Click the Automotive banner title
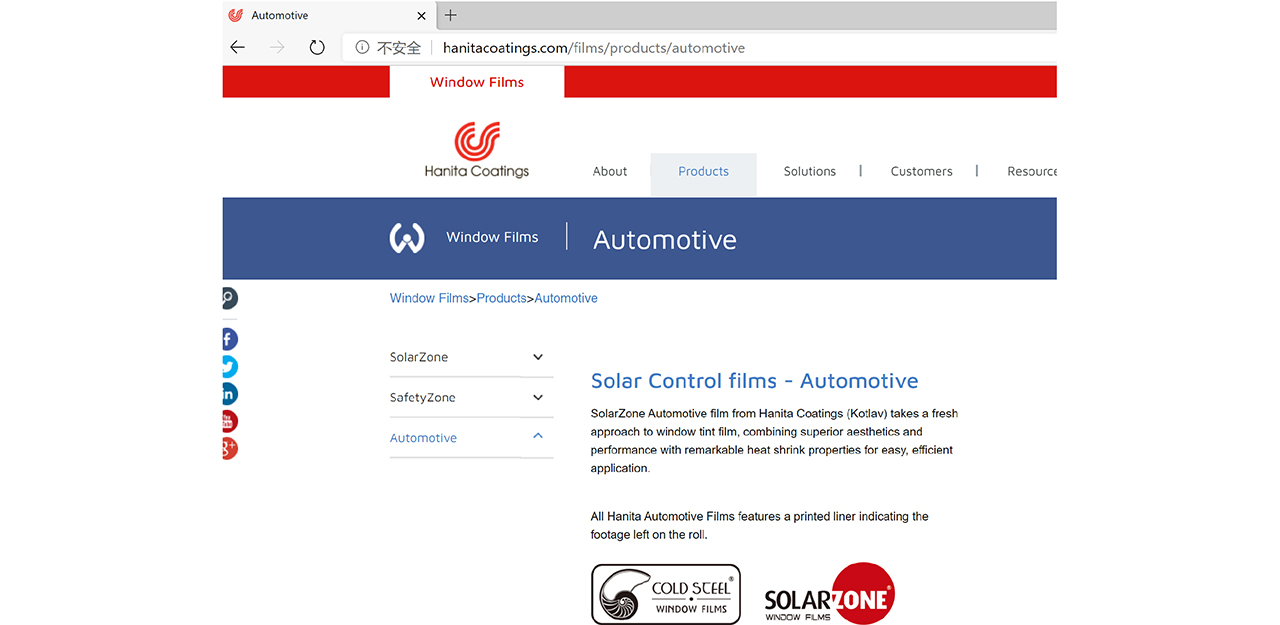Viewport: 1280px width, 625px height. pyautogui.click(x=665, y=240)
